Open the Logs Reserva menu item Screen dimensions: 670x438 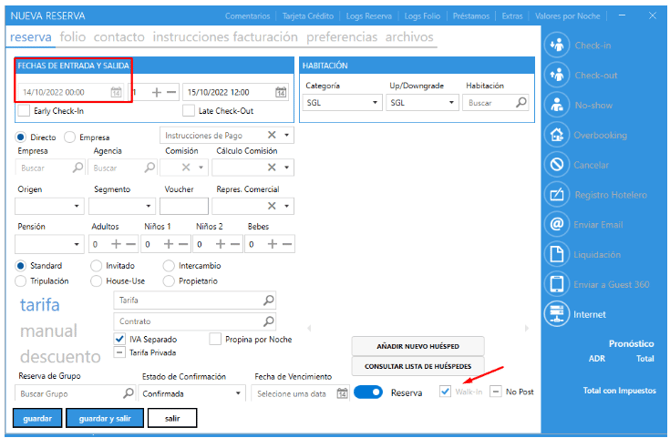tap(370, 17)
